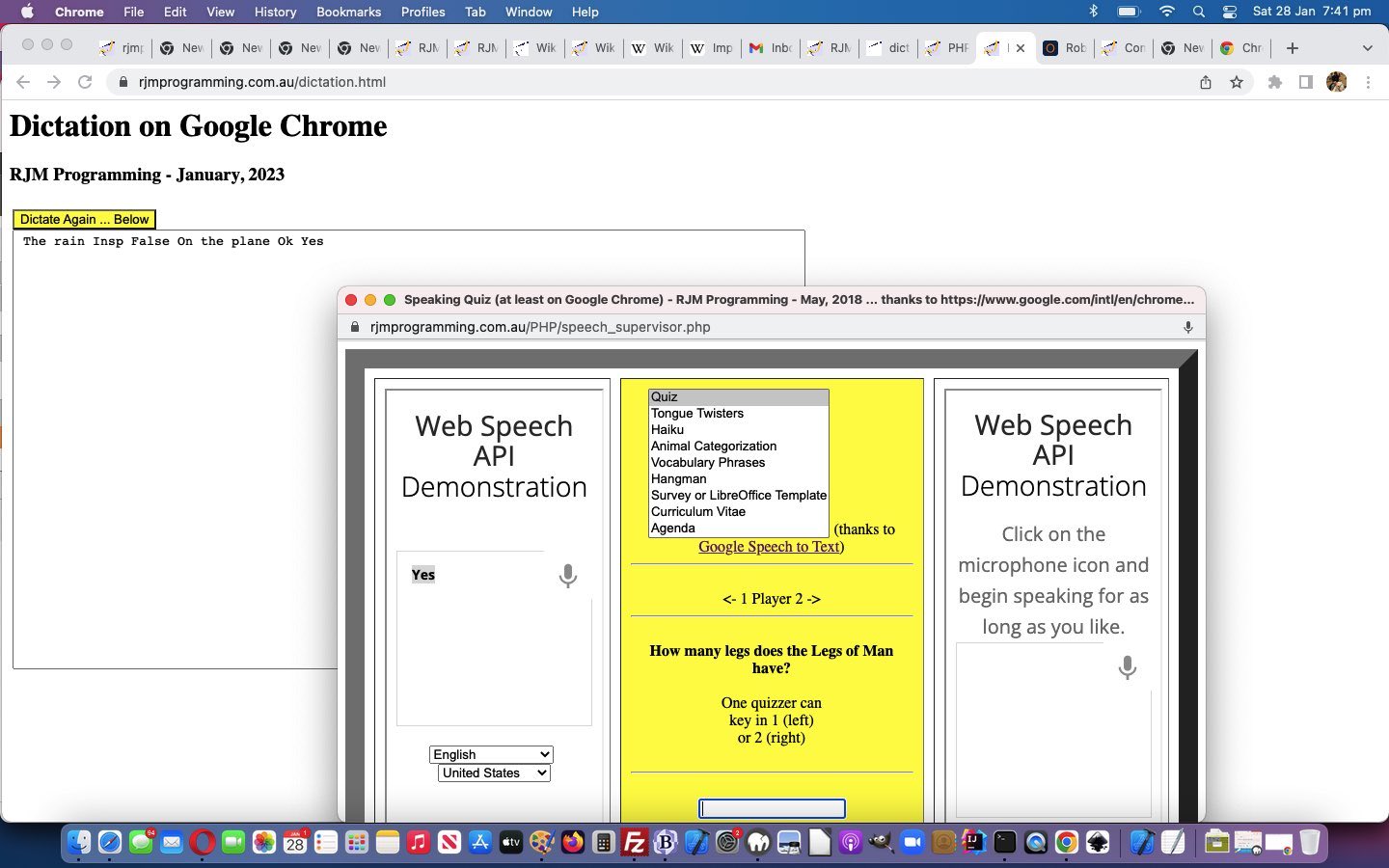The width and height of the screenshot is (1389, 868).
Task: Choose Hangman option in list
Action: pos(739,479)
